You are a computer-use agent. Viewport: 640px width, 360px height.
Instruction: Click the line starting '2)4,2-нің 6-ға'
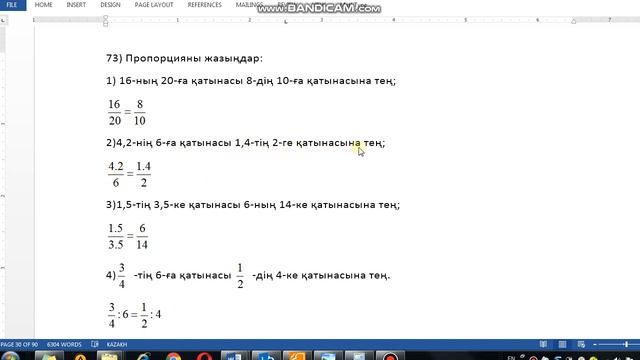tap(245, 143)
